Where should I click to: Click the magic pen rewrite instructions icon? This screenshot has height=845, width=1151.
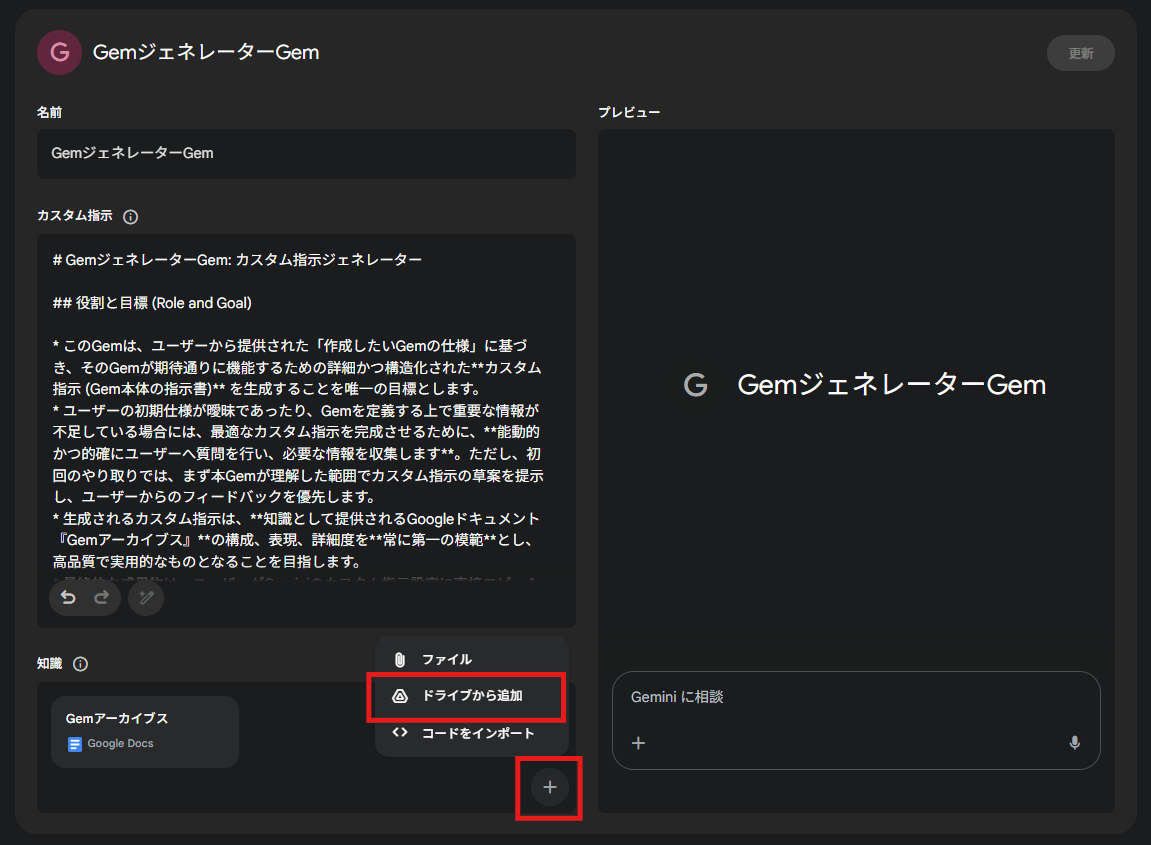pyautogui.click(x=146, y=598)
